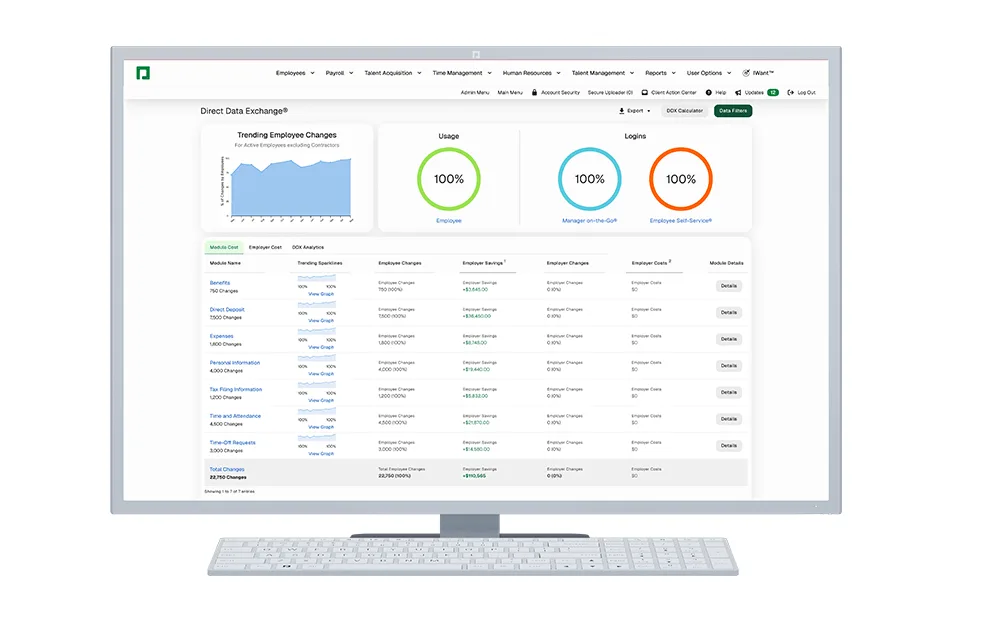Sort by Employer Savings column header
Viewport: 1007px width, 630px height.
(x=484, y=263)
